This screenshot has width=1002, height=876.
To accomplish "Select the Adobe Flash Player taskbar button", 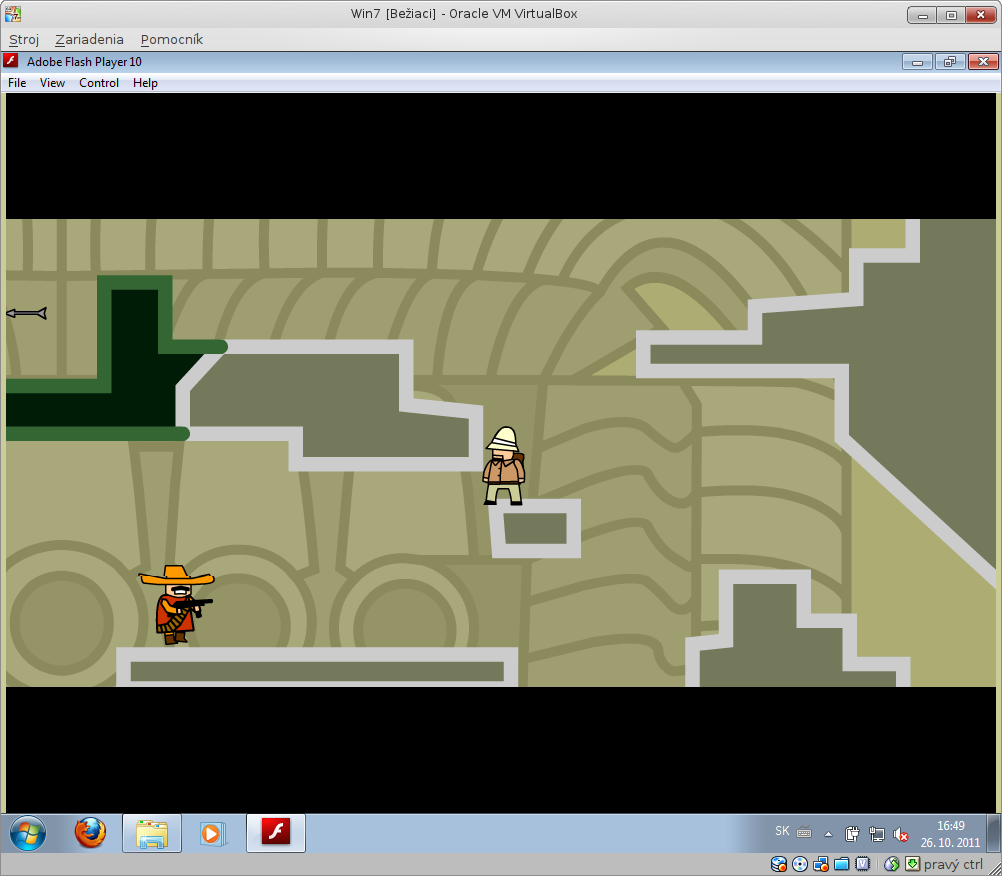I will tap(276, 833).
